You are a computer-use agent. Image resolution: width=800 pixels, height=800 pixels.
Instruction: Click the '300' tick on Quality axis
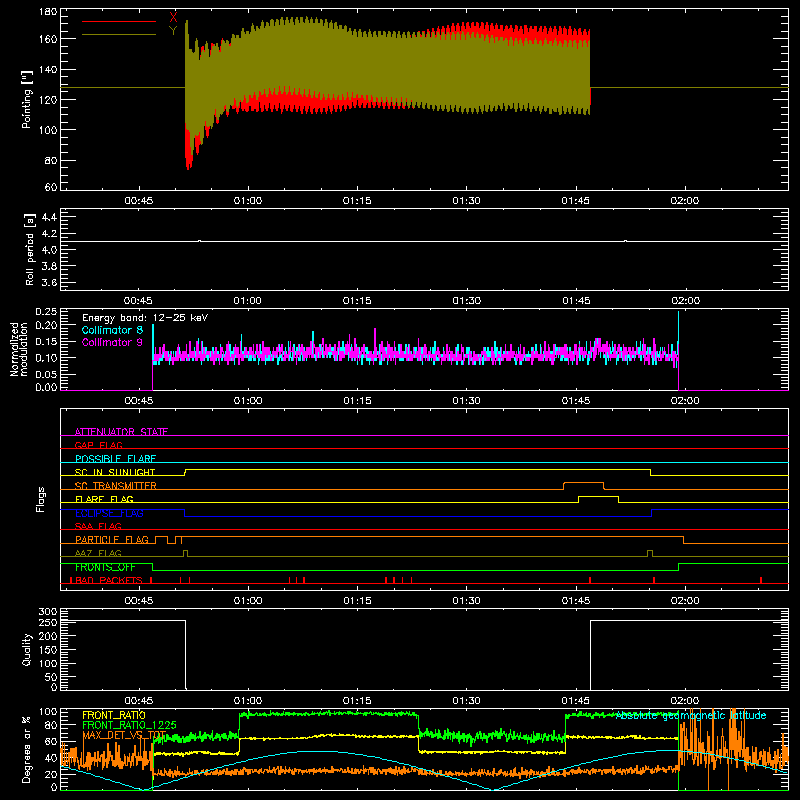48,612
